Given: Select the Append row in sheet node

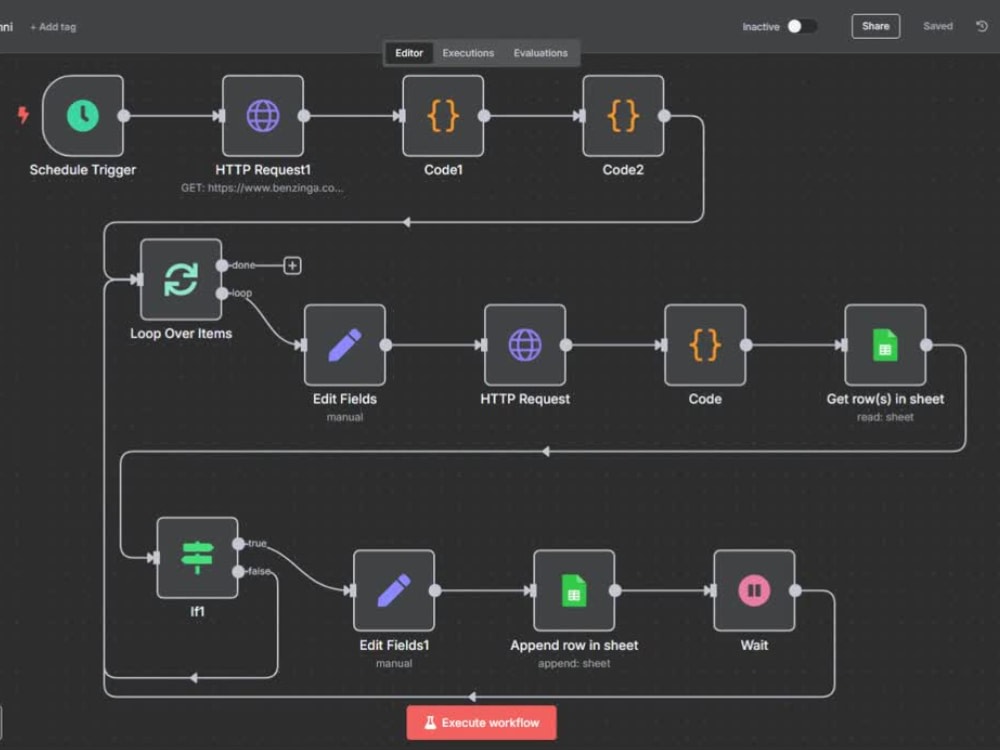Looking at the screenshot, I should (574, 591).
